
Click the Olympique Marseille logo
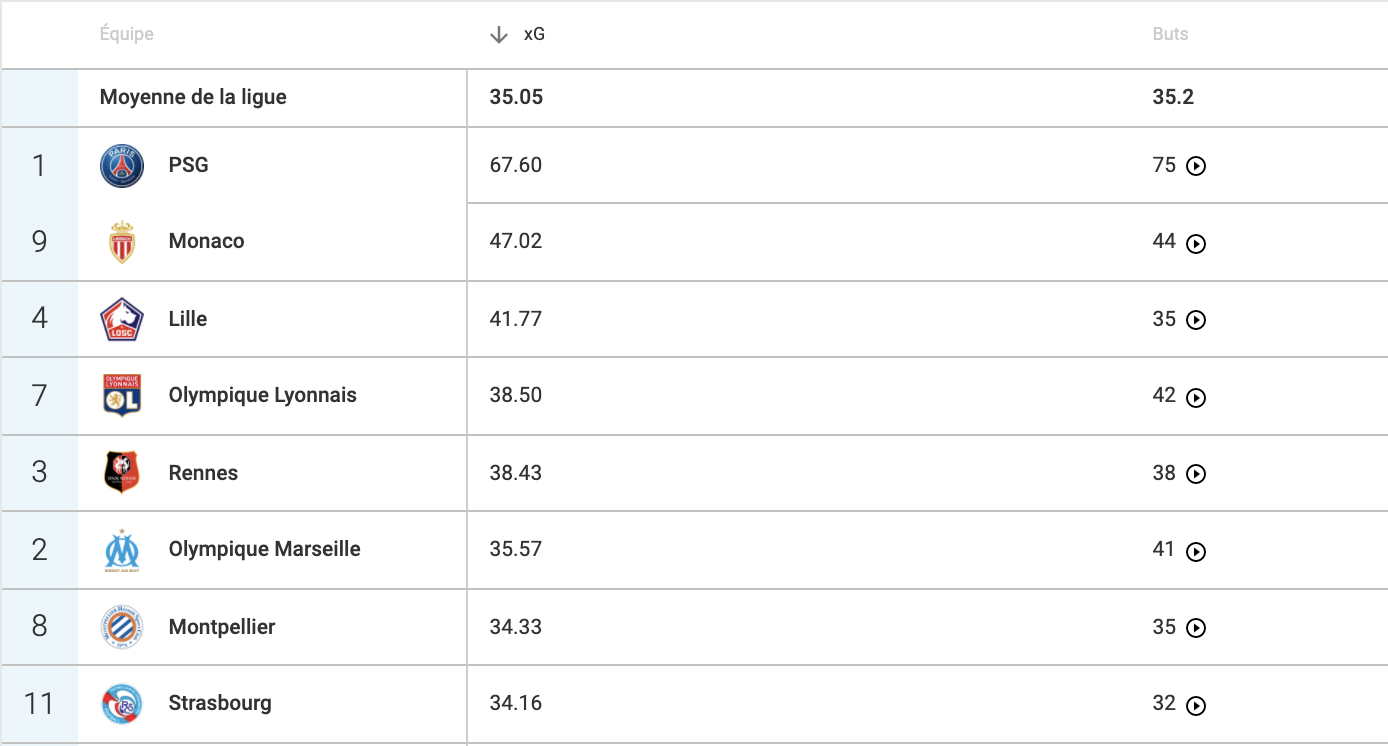point(122,550)
